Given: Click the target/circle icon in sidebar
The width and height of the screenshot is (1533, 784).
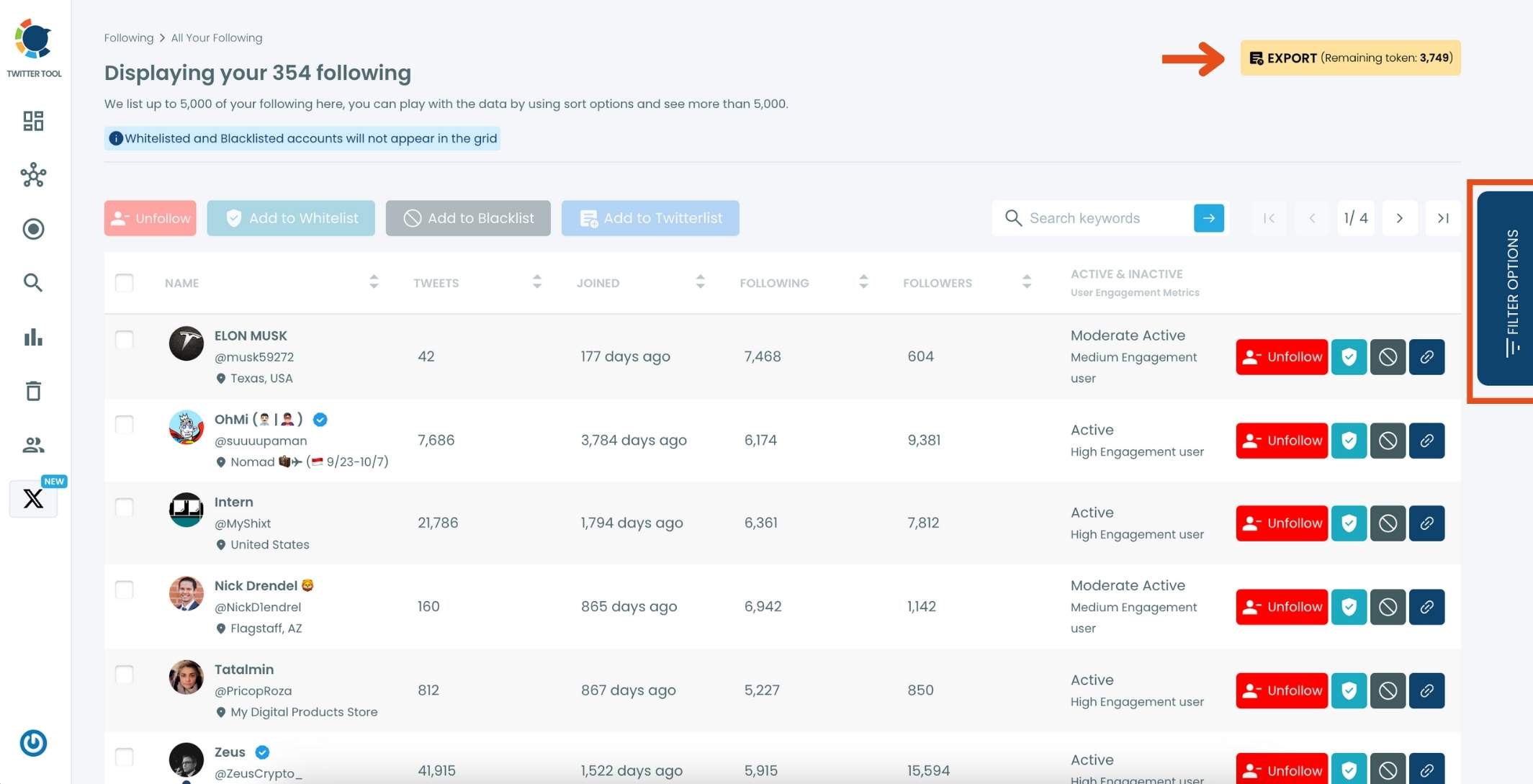Looking at the screenshot, I should pyautogui.click(x=33, y=228).
